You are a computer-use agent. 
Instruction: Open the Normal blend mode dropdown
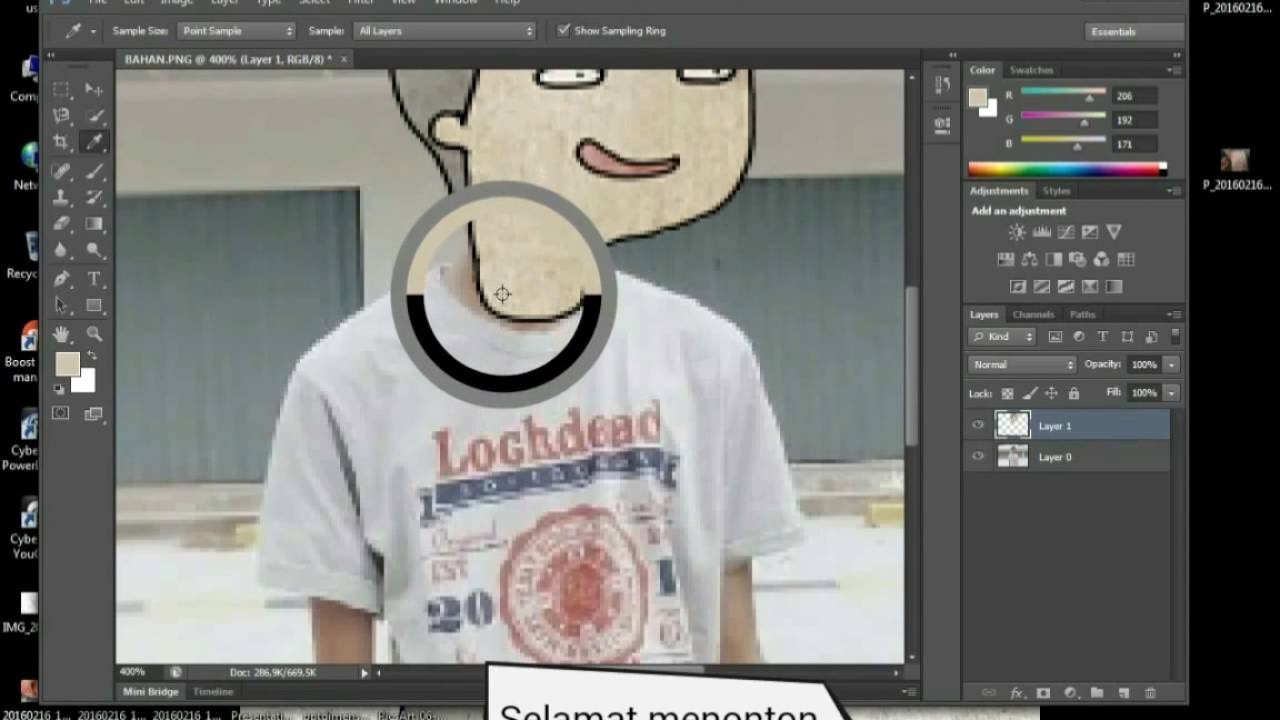pos(1022,365)
